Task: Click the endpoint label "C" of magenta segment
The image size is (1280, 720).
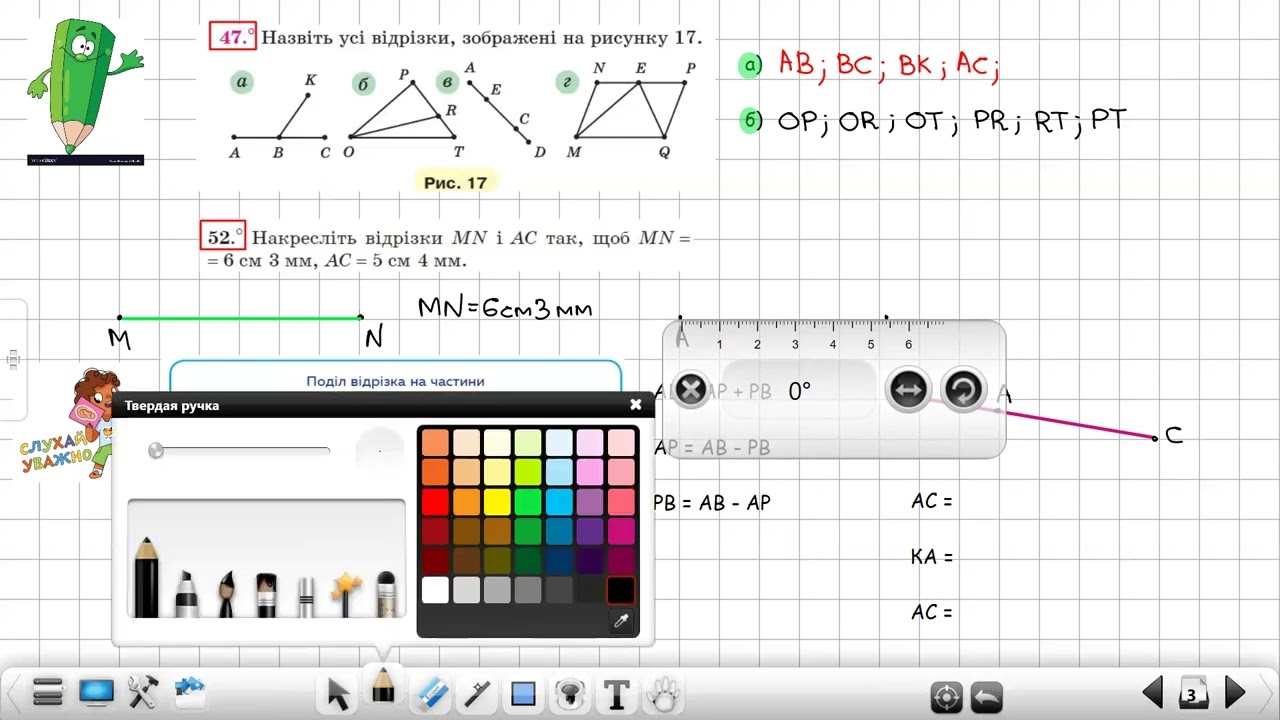Action: pyautogui.click(x=1174, y=435)
